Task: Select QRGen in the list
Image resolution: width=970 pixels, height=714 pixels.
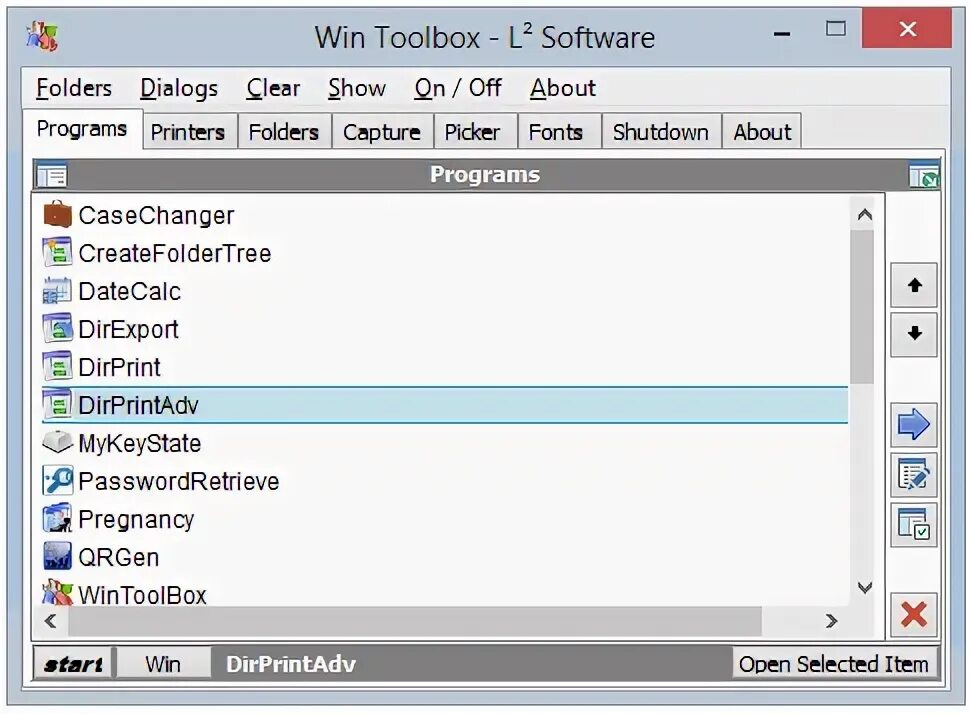Action: tap(444, 557)
